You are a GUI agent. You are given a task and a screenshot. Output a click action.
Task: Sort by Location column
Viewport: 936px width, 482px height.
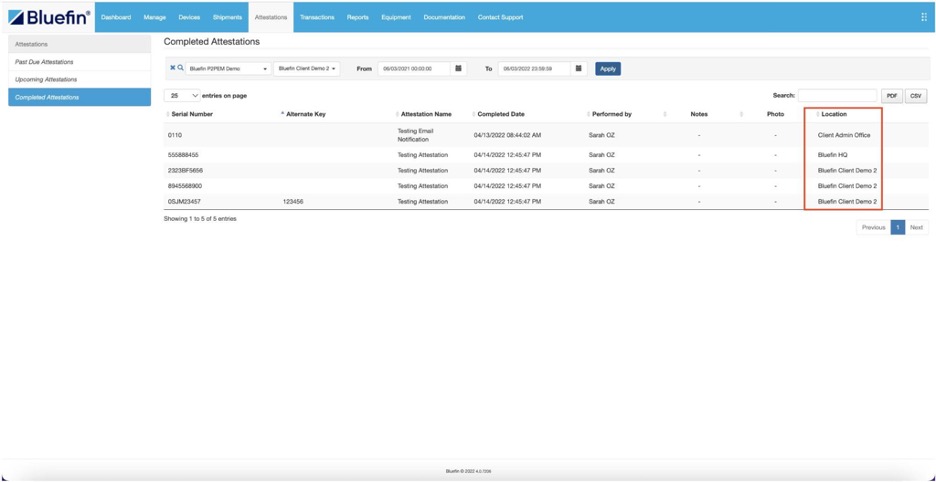point(833,114)
